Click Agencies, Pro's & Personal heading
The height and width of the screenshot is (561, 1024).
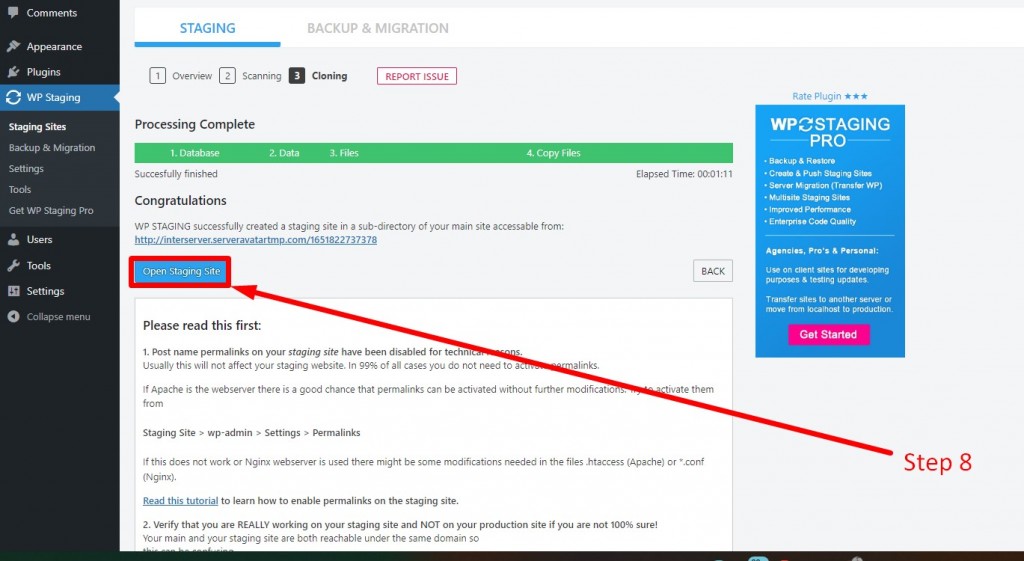click(822, 250)
